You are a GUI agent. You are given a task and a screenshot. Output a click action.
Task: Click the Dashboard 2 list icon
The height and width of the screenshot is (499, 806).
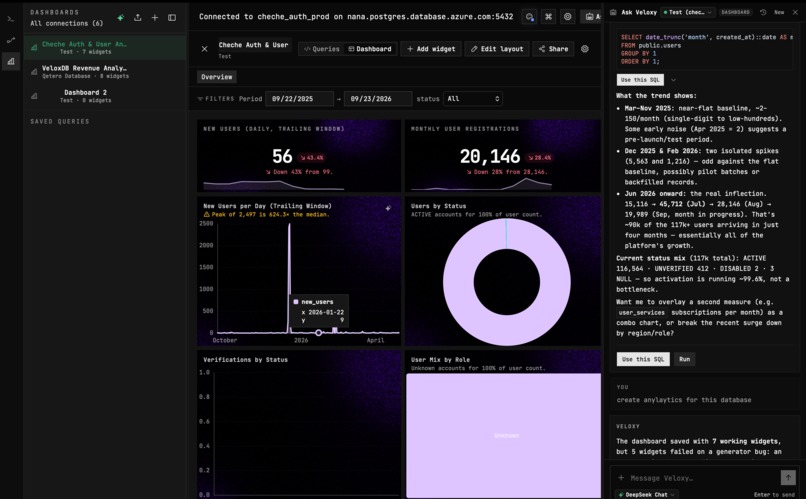pos(34,96)
